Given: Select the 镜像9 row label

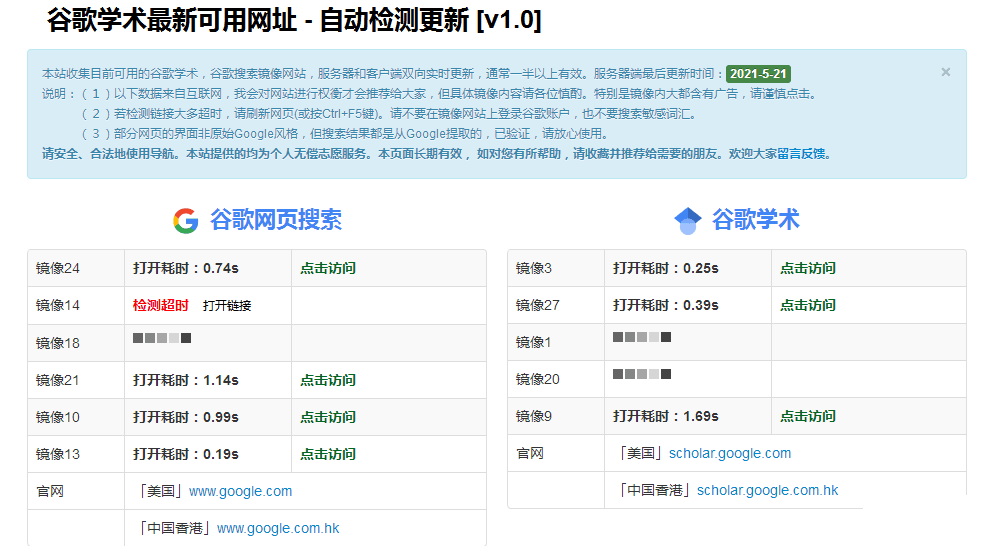Looking at the screenshot, I should pyautogui.click(x=534, y=416).
